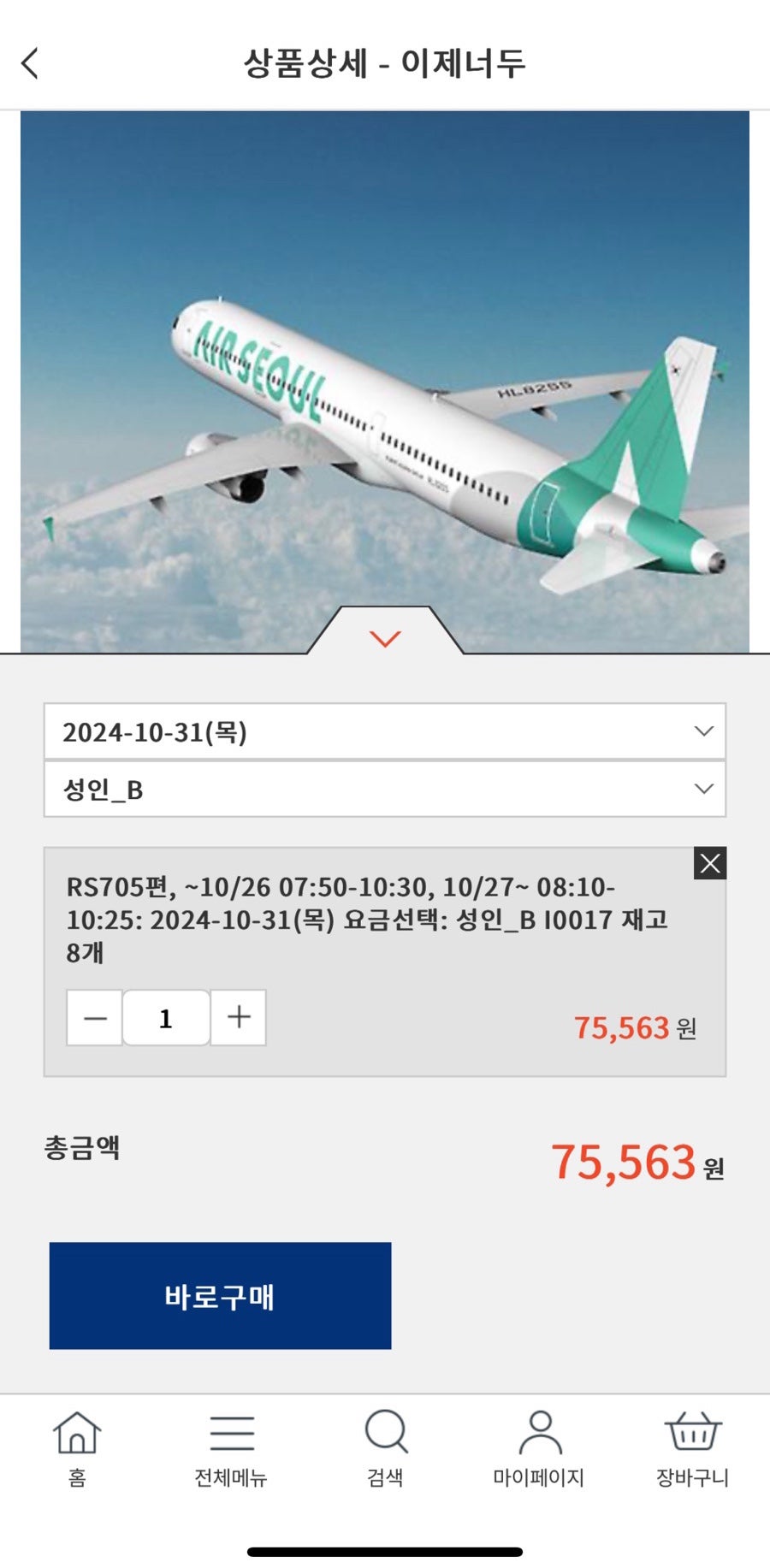Open the 홈 home icon
This screenshot has width=770, height=1568.
[77, 1433]
